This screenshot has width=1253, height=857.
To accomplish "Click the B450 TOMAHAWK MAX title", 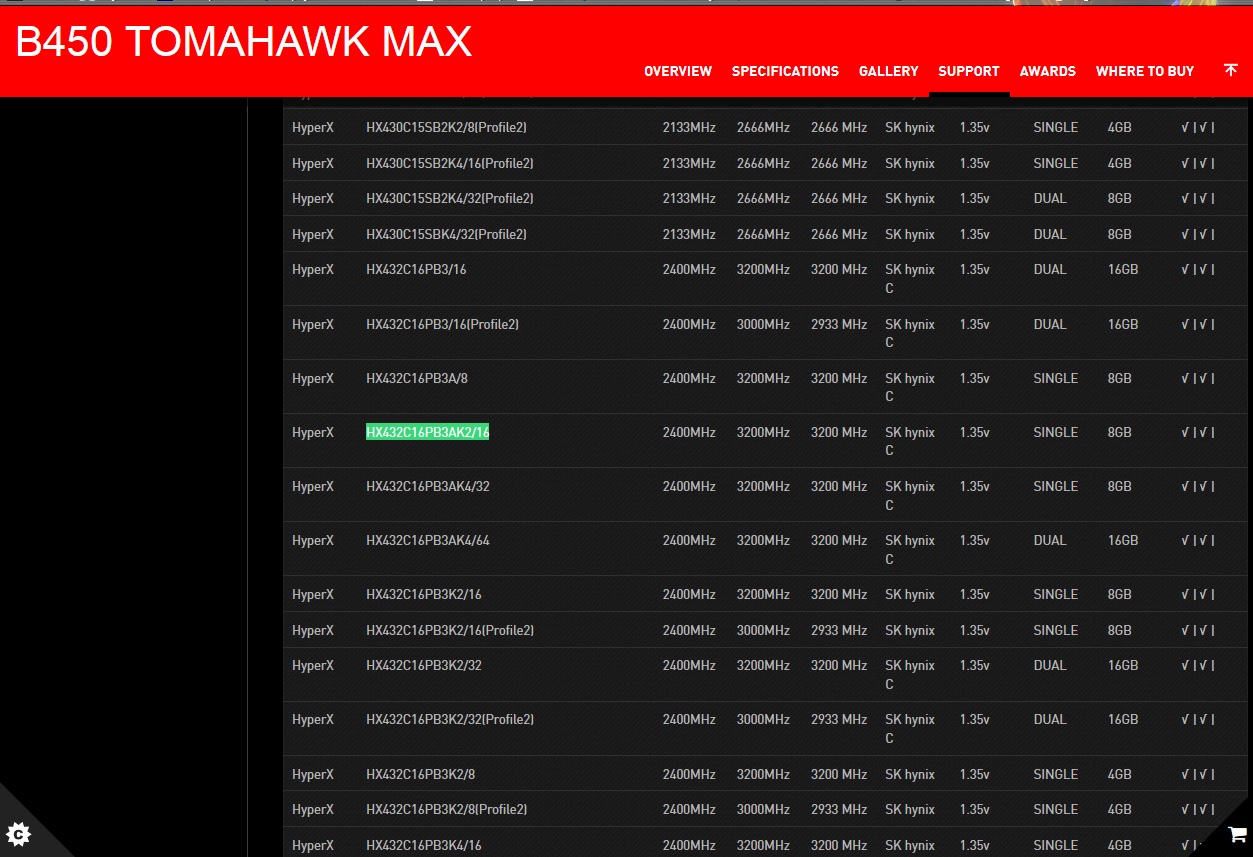I will point(244,41).
